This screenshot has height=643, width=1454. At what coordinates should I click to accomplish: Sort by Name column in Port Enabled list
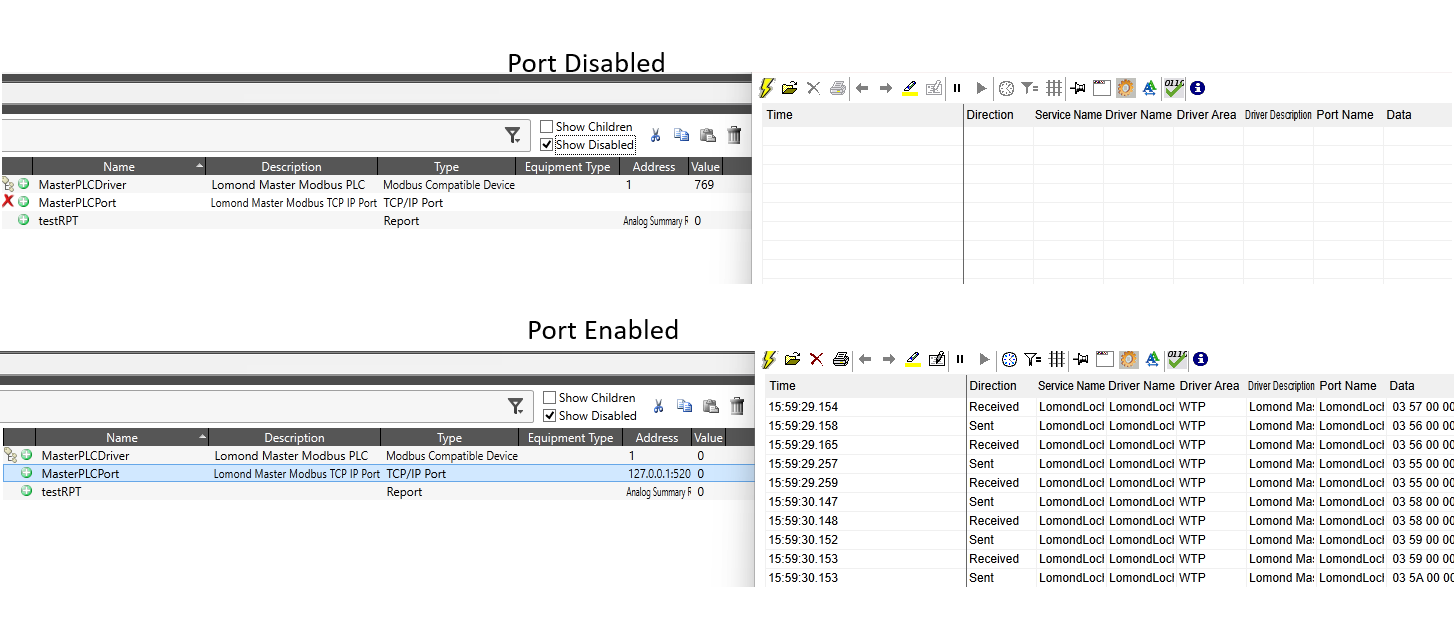coord(122,438)
